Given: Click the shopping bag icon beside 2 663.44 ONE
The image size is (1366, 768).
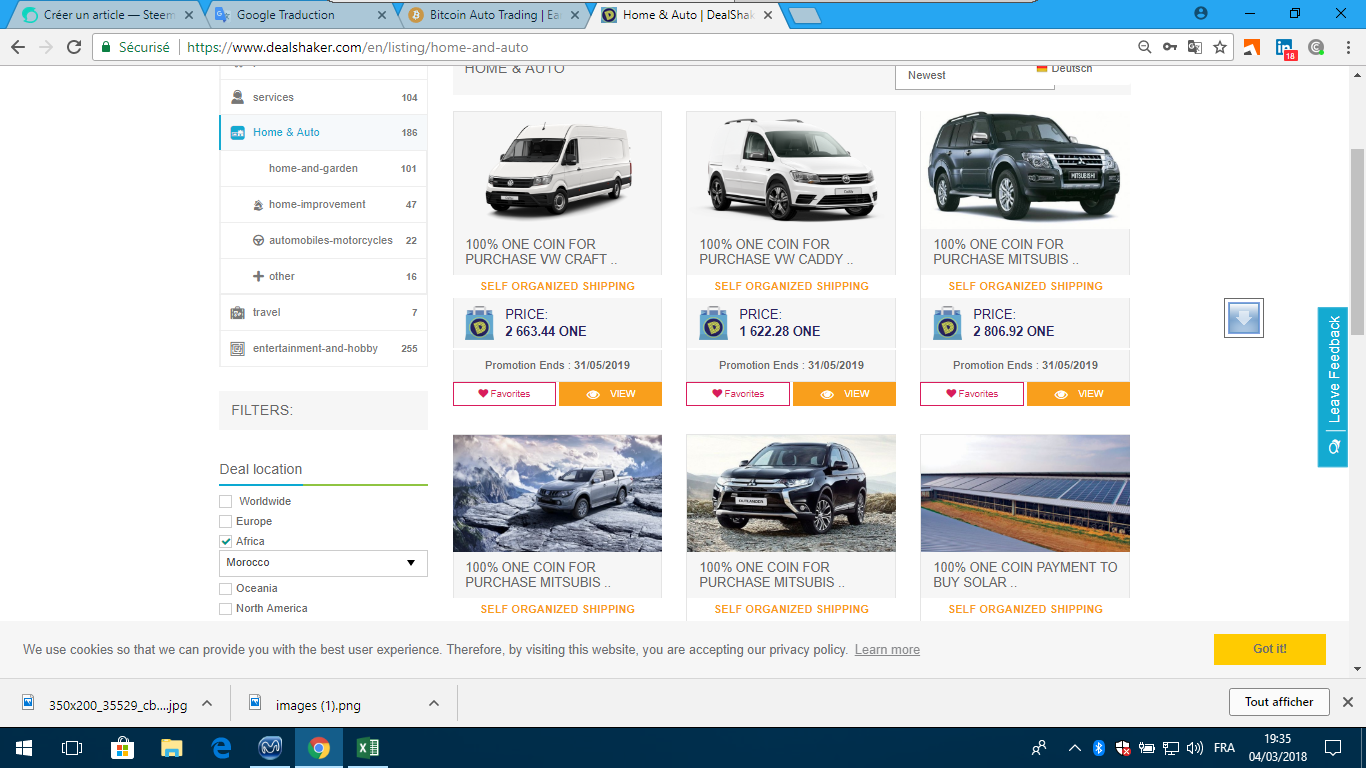Looking at the screenshot, I should tap(480, 323).
